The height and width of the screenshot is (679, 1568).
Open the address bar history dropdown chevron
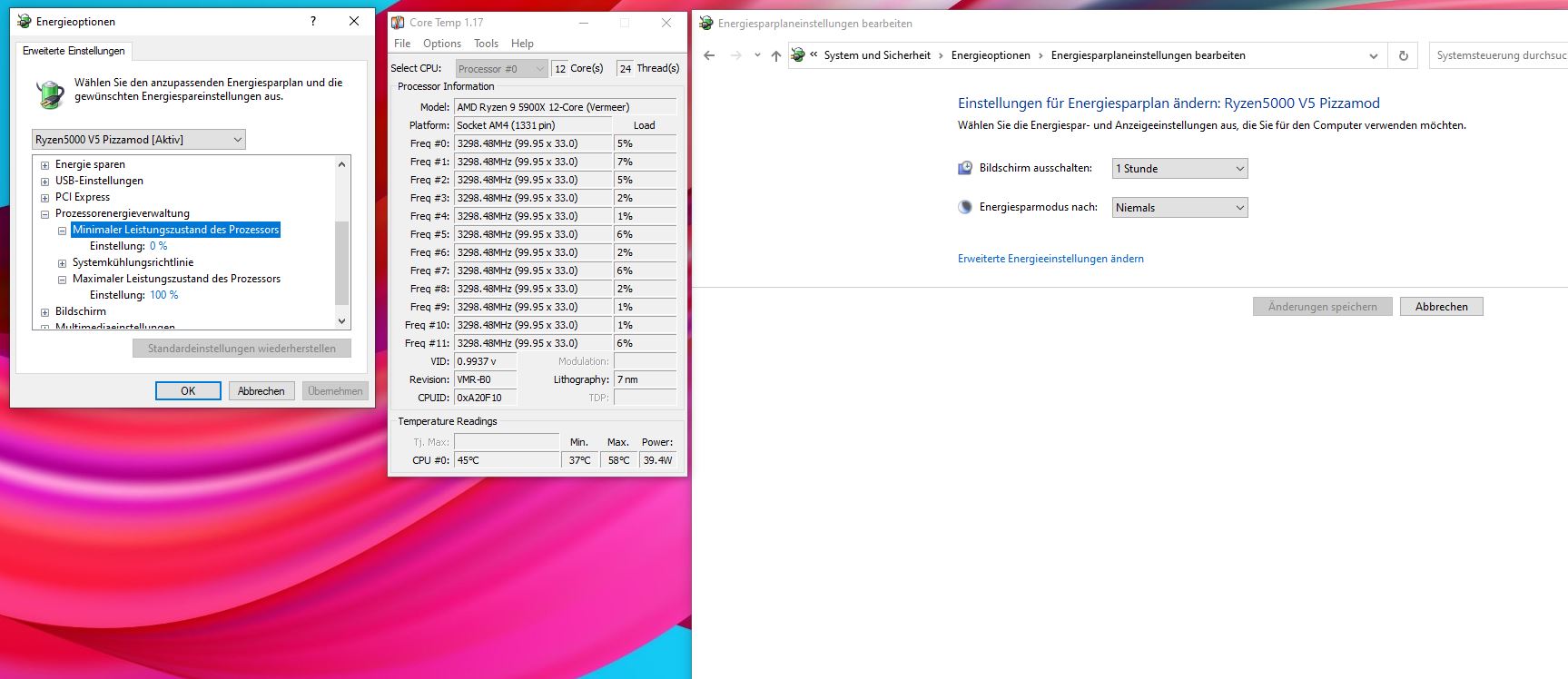1373,55
